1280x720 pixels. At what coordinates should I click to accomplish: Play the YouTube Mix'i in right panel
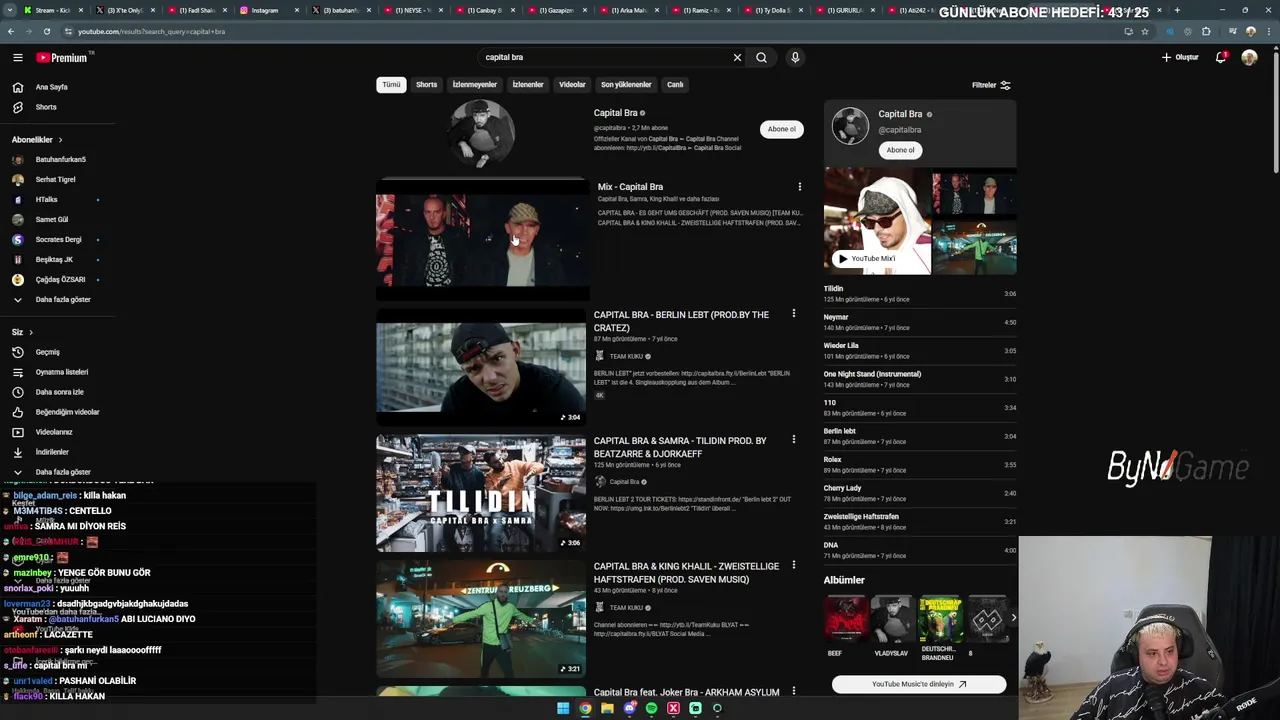(866, 258)
